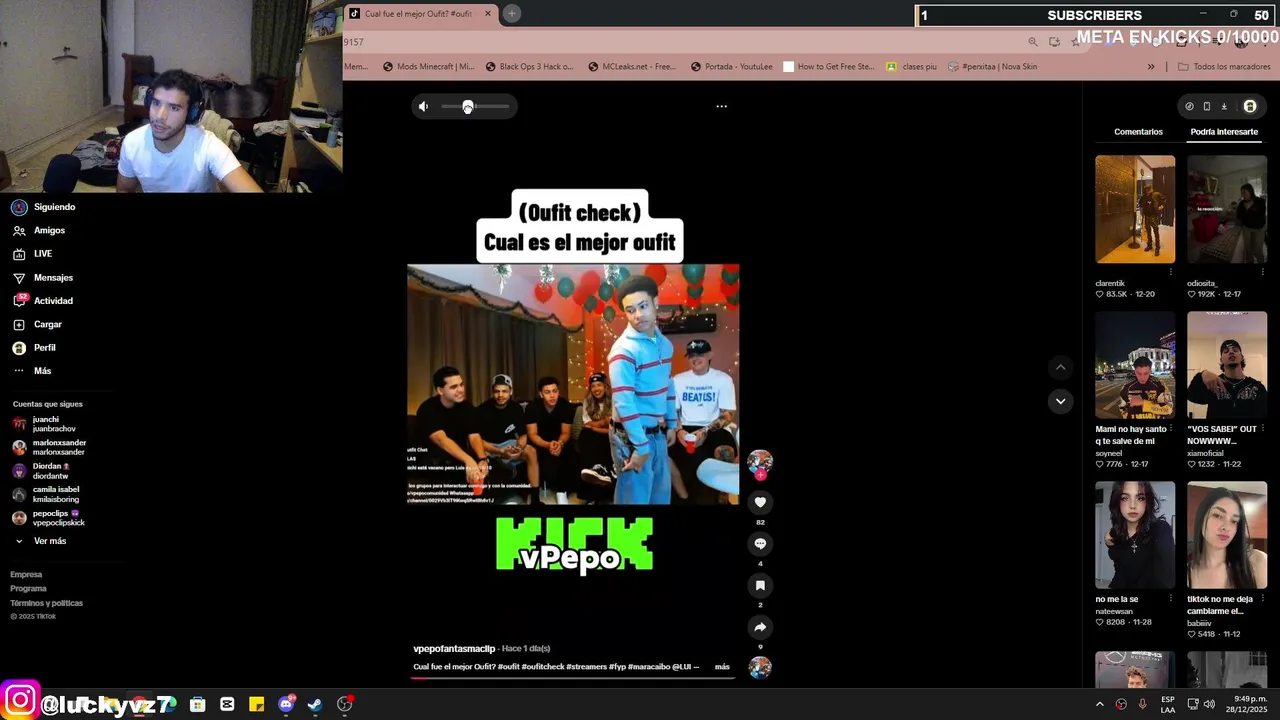The image size is (1280, 720).
Task: Mute the TikTok video volume speaker icon
Action: pyautogui.click(x=423, y=106)
